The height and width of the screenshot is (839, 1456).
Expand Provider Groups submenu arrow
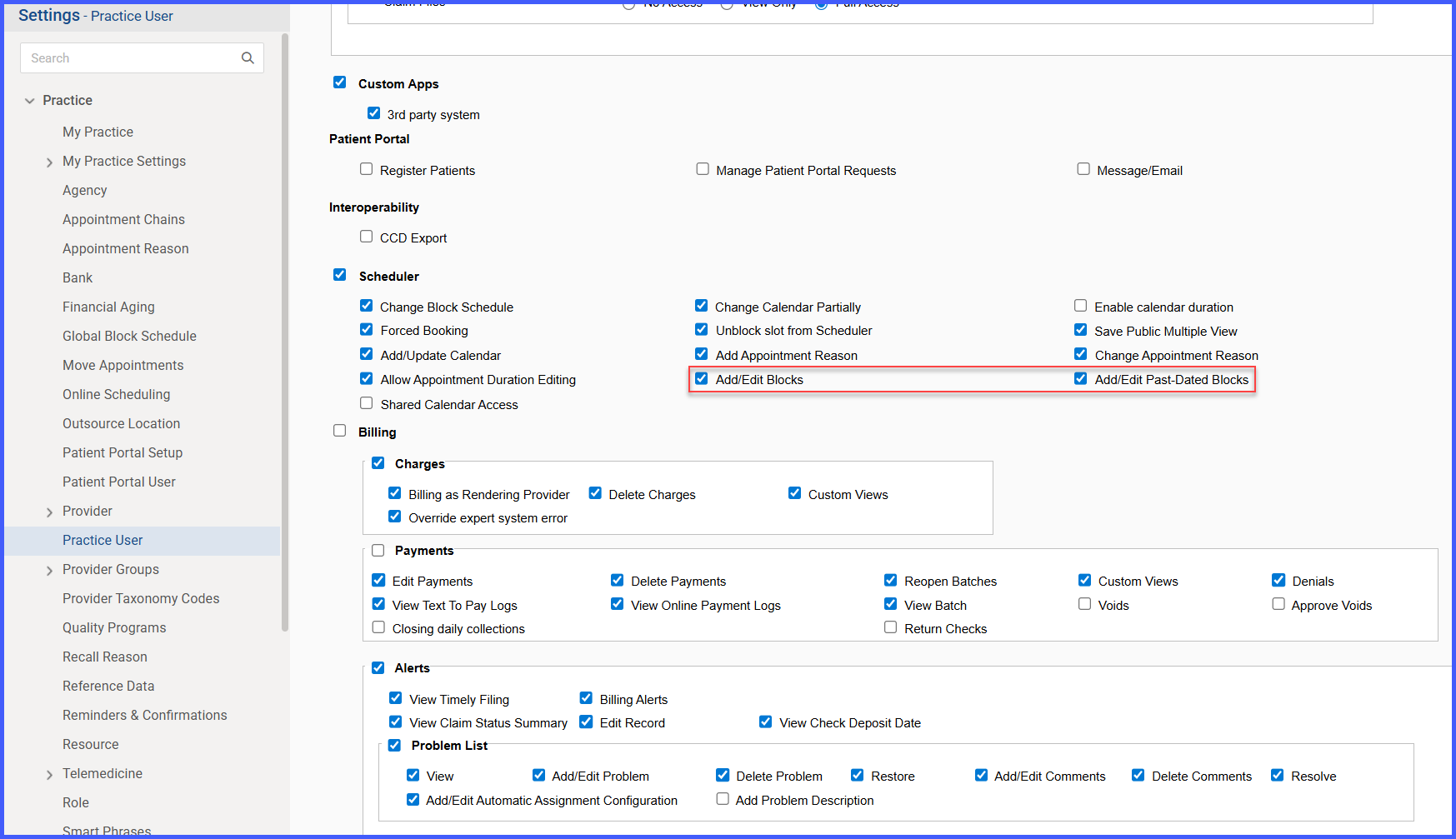coord(49,571)
